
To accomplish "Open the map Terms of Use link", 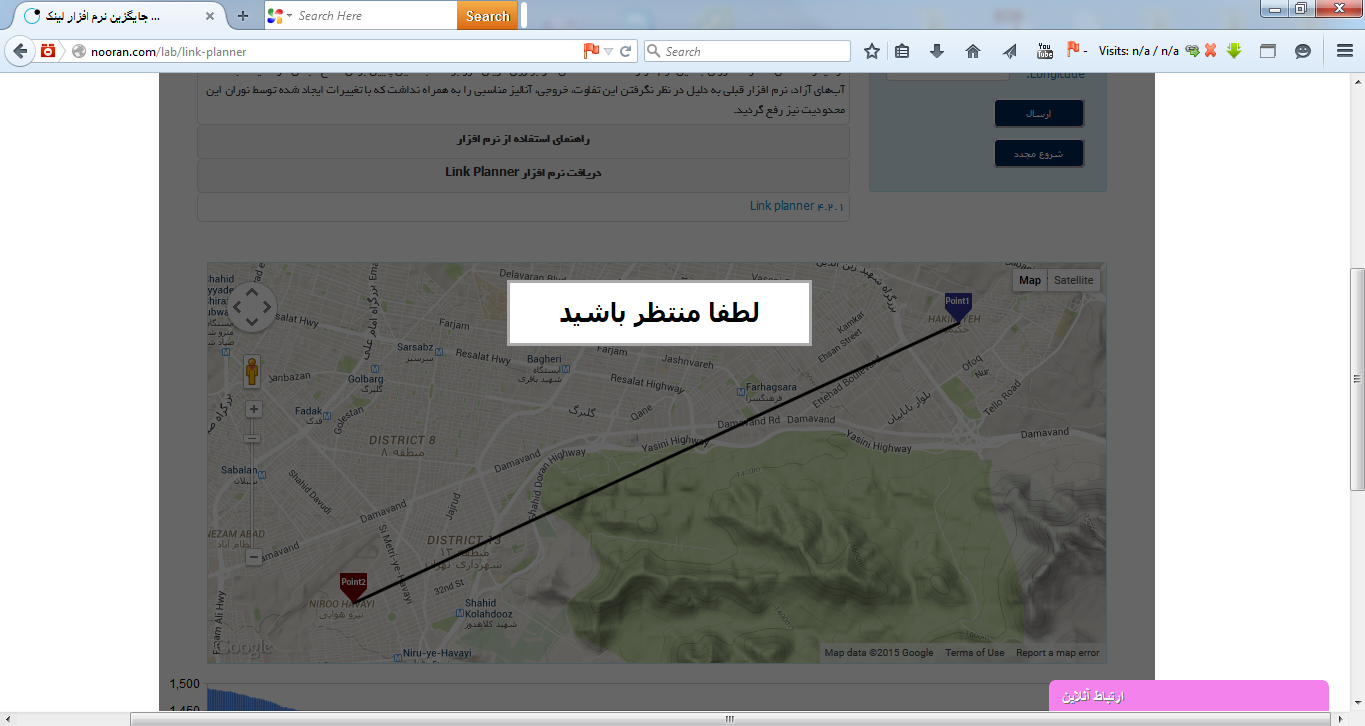I will tap(975, 653).
